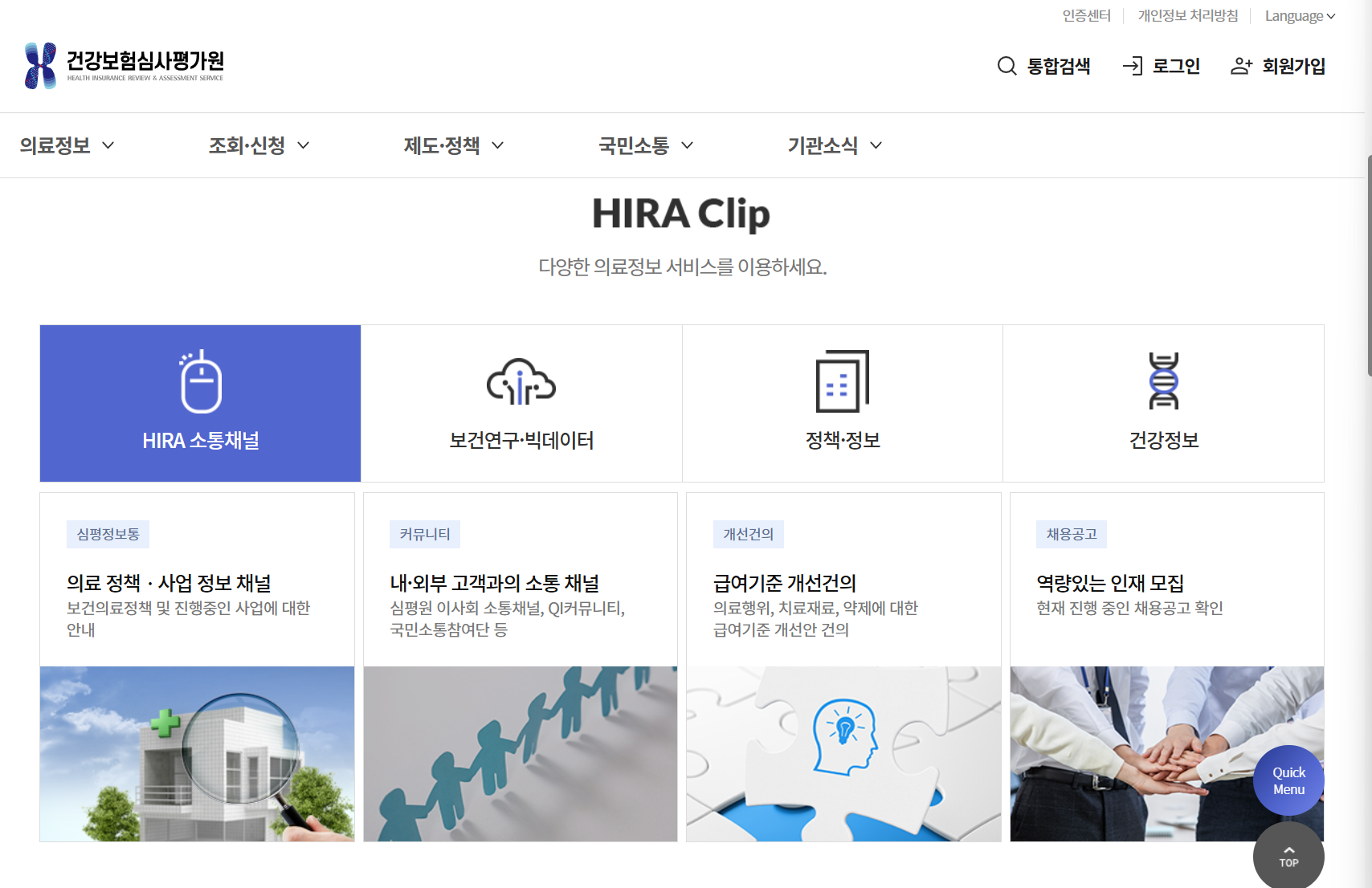Click the 커뮤니티 tag label
The height and width of the screenshot is (888, 1372).
click(x=425, y=534)
